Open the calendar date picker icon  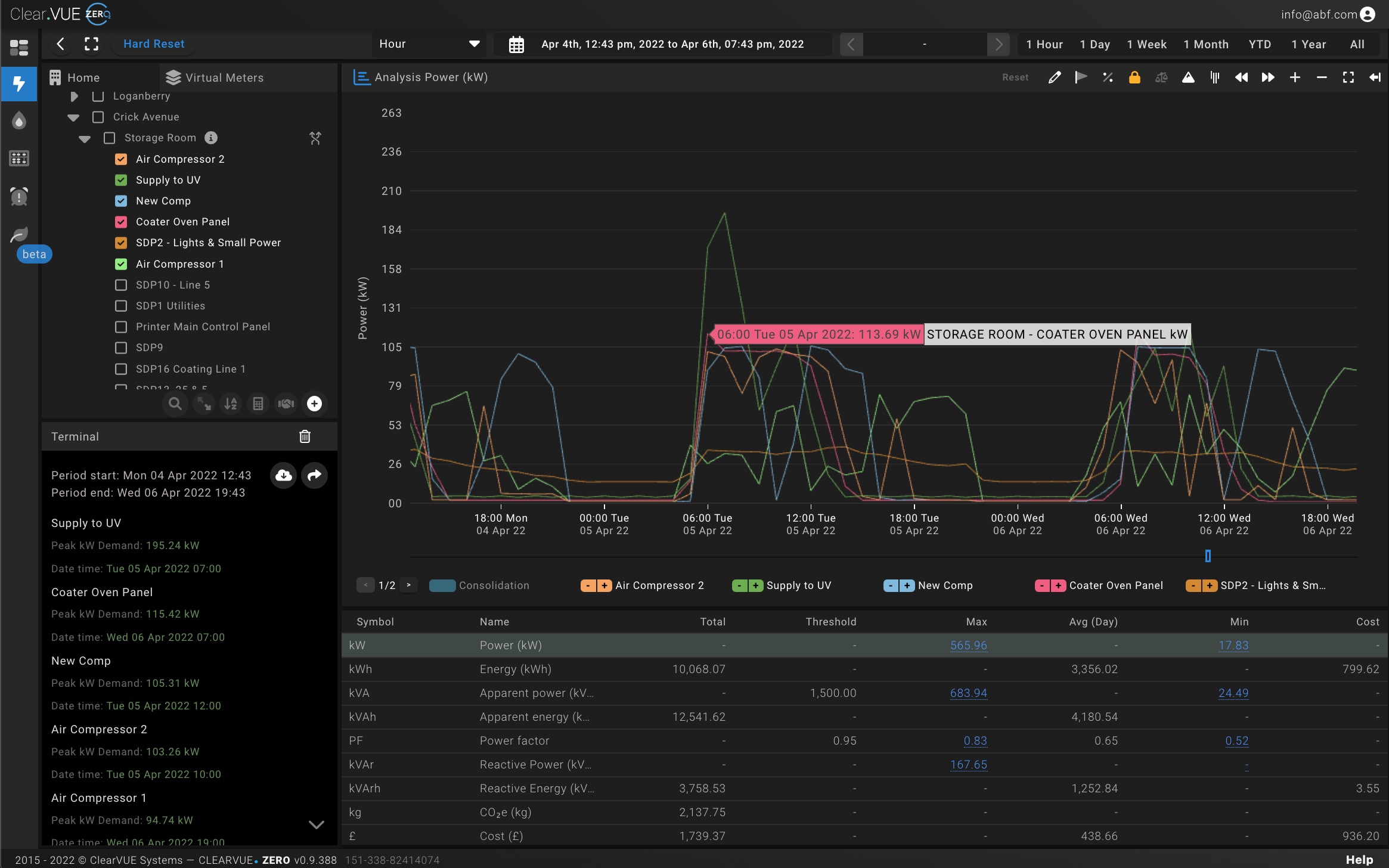[516, 45]
